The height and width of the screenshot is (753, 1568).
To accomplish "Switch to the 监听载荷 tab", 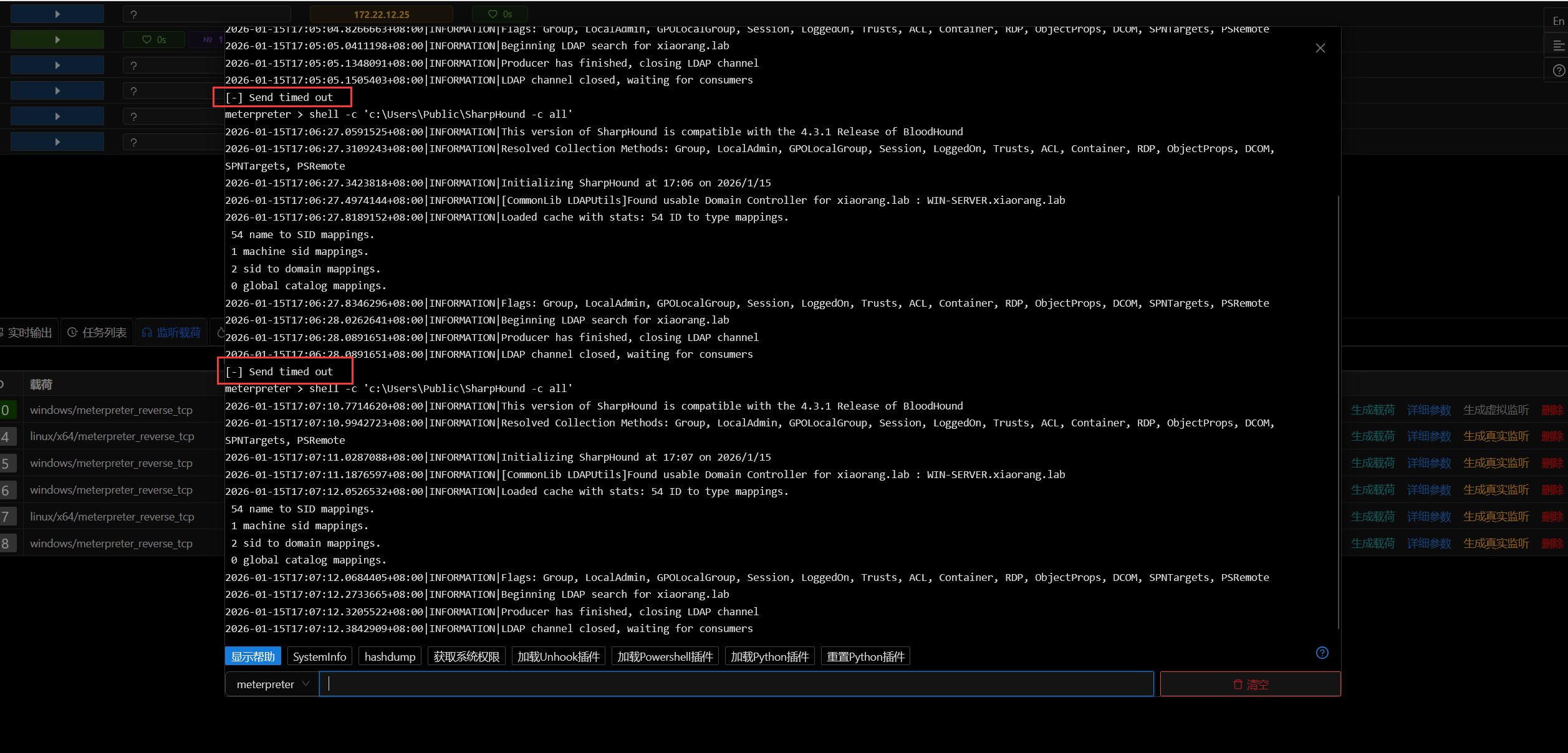I will tap(171, 332).
